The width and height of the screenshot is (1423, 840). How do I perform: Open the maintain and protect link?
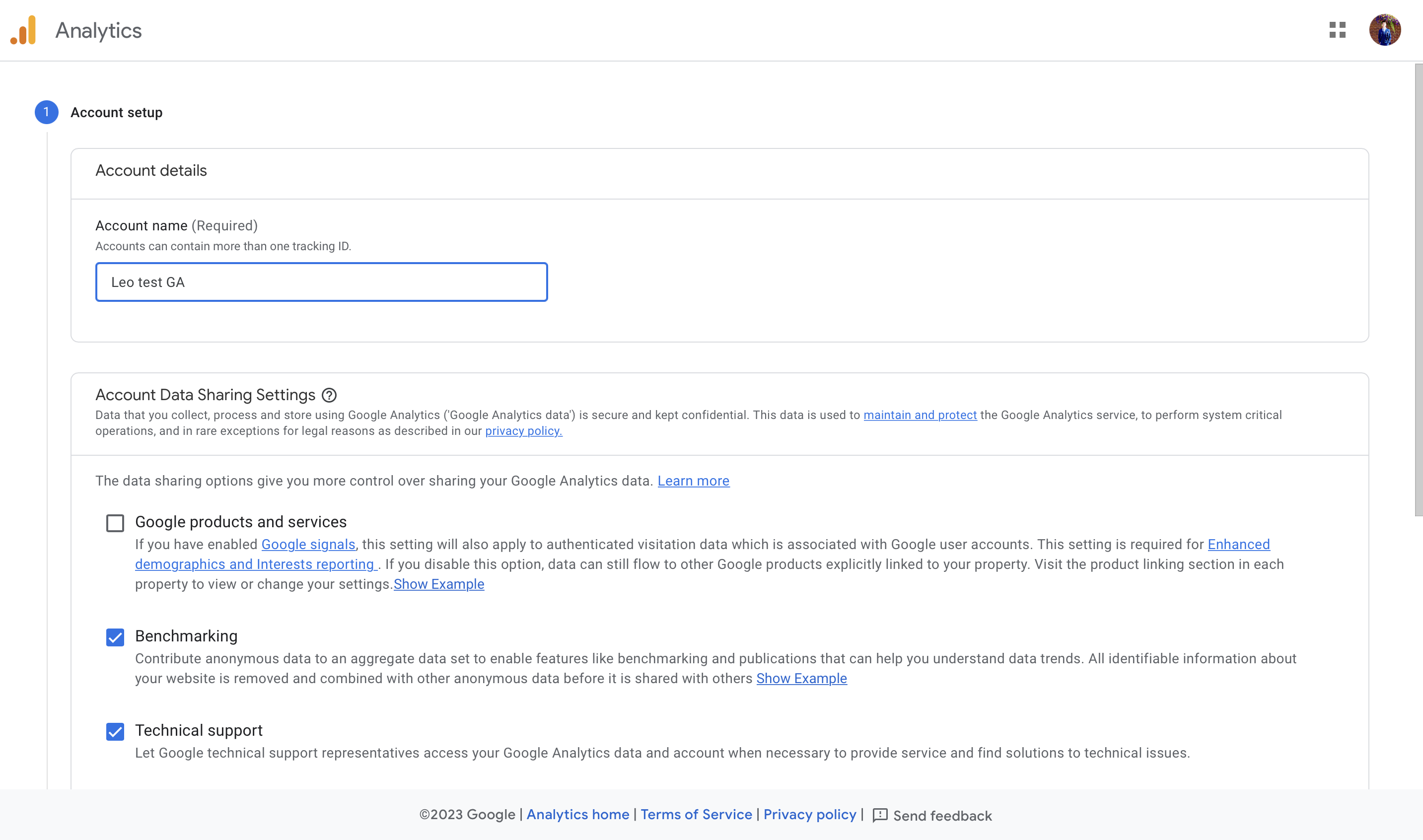click(920, 415)
